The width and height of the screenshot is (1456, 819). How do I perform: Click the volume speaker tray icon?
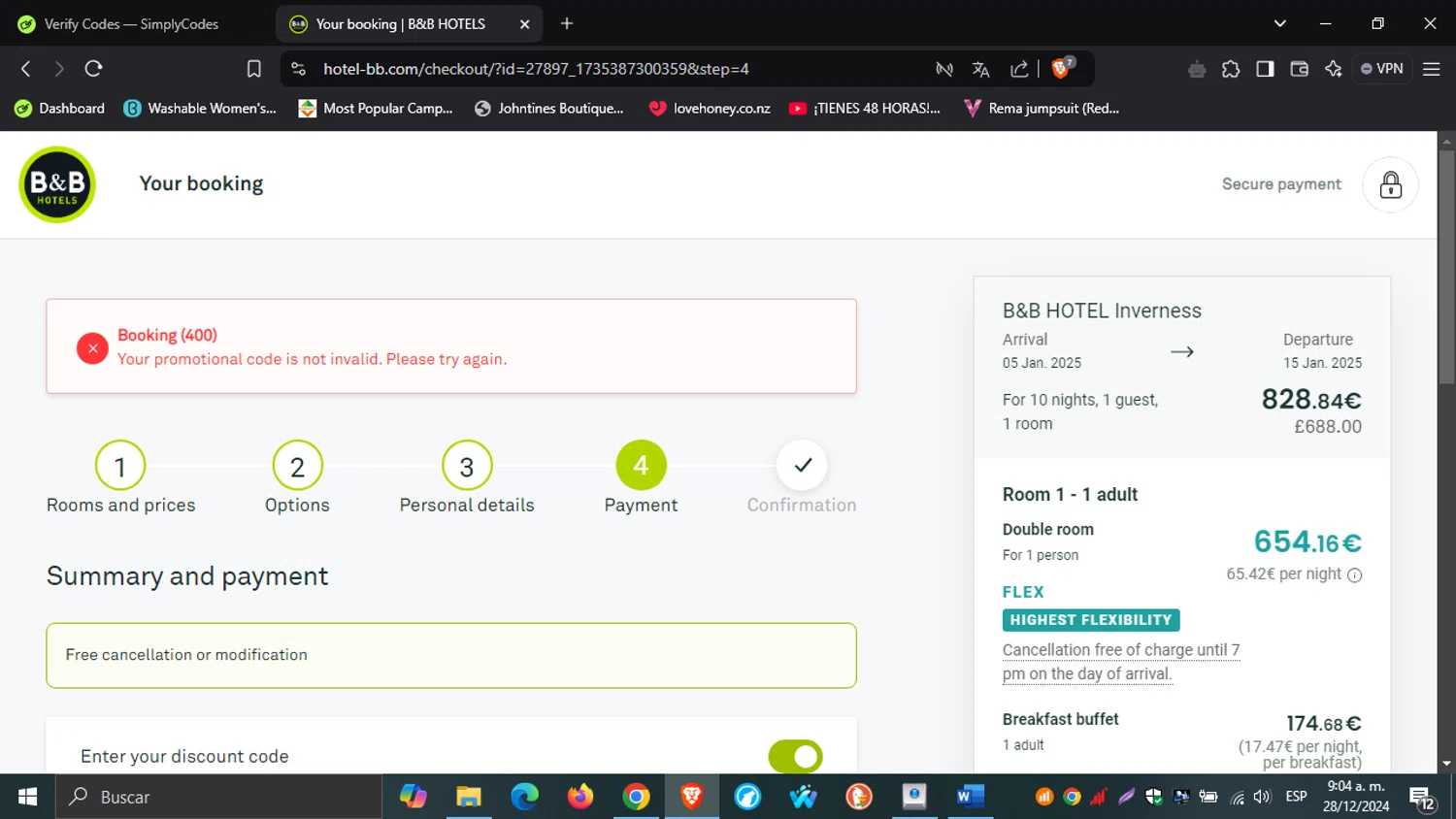pyautogui.click(x=1262, y=797)
